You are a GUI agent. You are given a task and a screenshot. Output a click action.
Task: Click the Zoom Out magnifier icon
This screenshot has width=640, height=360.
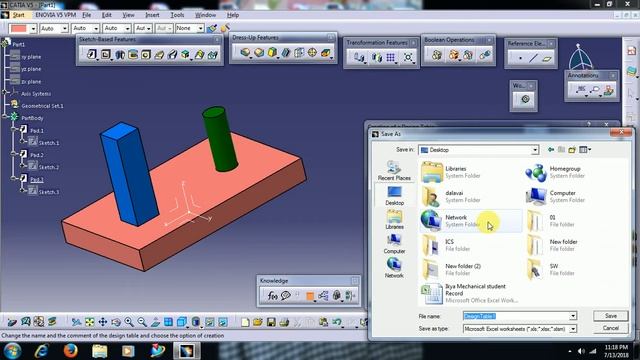142,322
